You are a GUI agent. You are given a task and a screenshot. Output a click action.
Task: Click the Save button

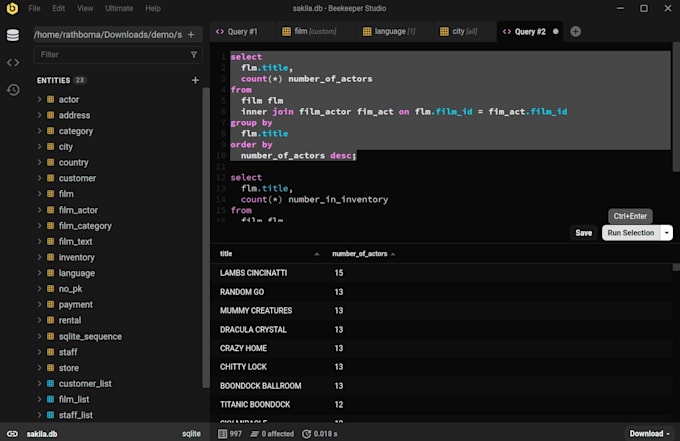pos(583,233)
